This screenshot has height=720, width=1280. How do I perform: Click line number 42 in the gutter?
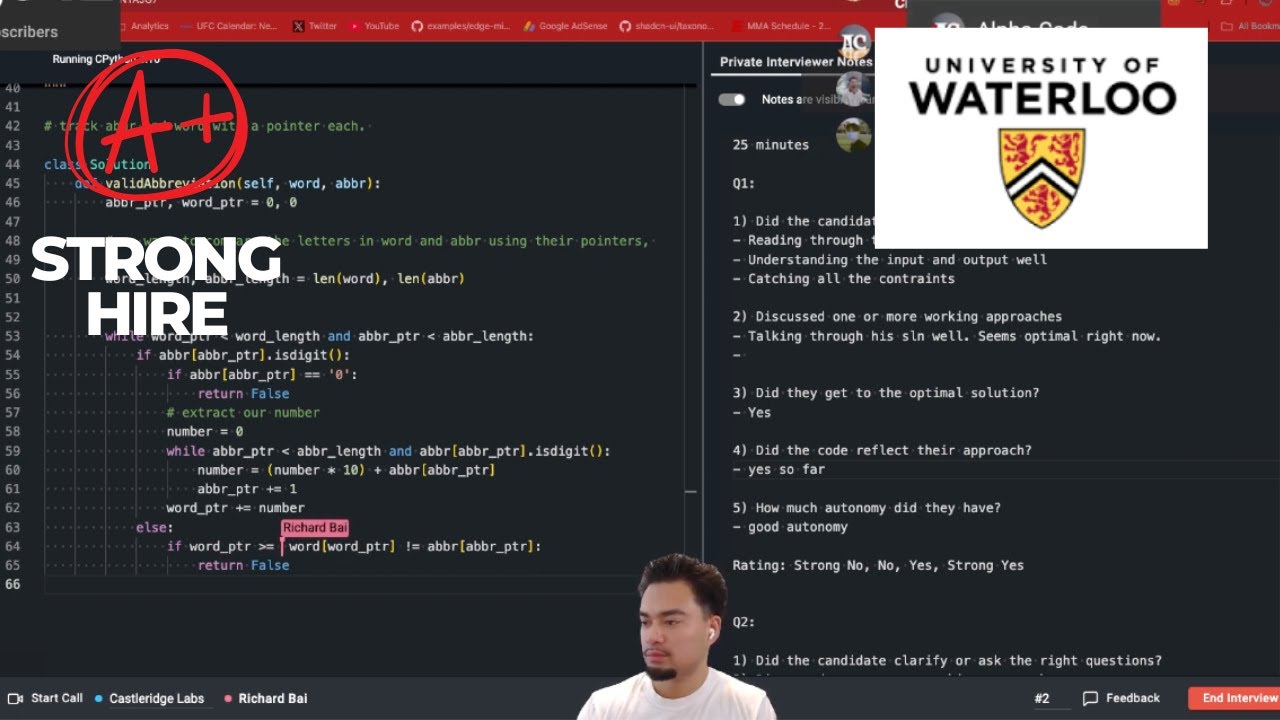(x=12, y=127)
